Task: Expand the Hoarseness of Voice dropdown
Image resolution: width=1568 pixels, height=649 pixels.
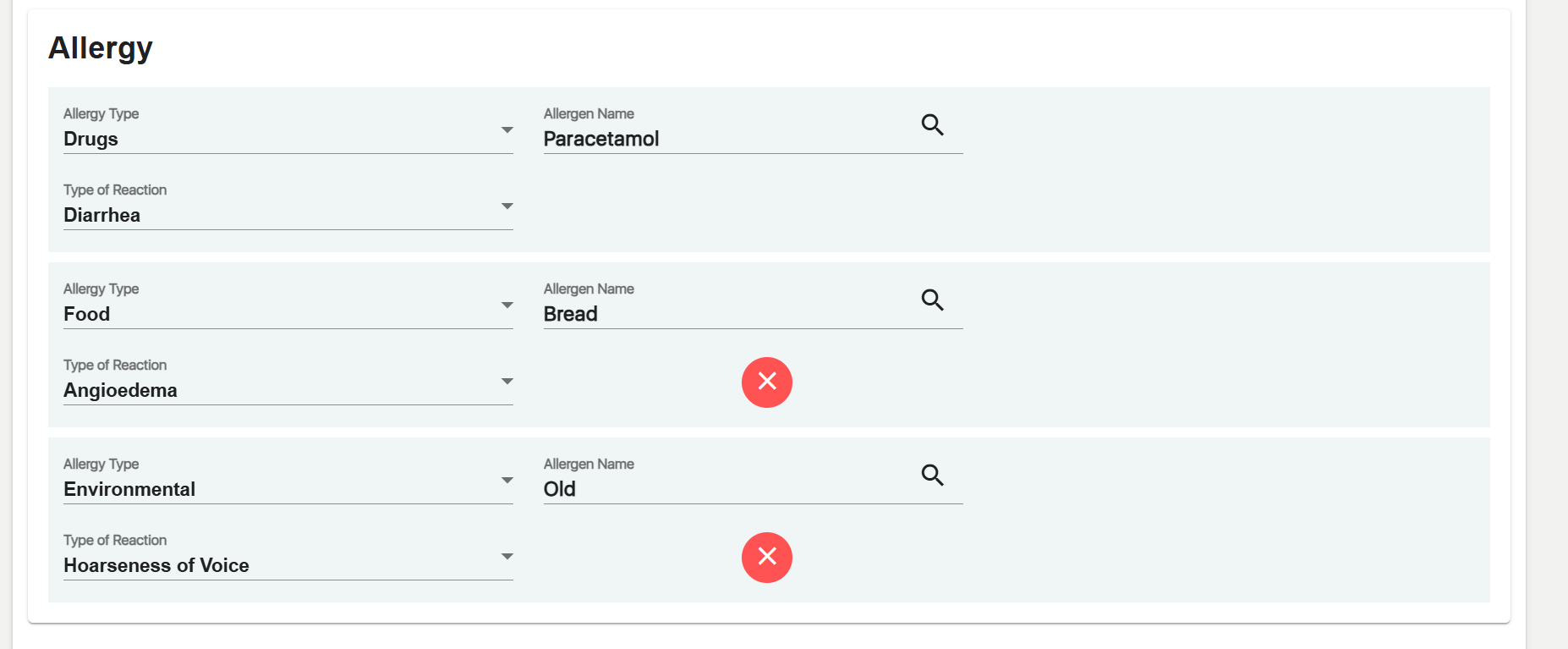Action: 288,565
